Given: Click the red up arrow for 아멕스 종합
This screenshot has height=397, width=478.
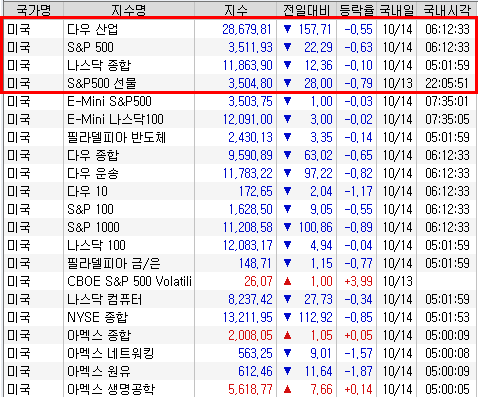Looking at the screenshot, I should tap(287, 335).
